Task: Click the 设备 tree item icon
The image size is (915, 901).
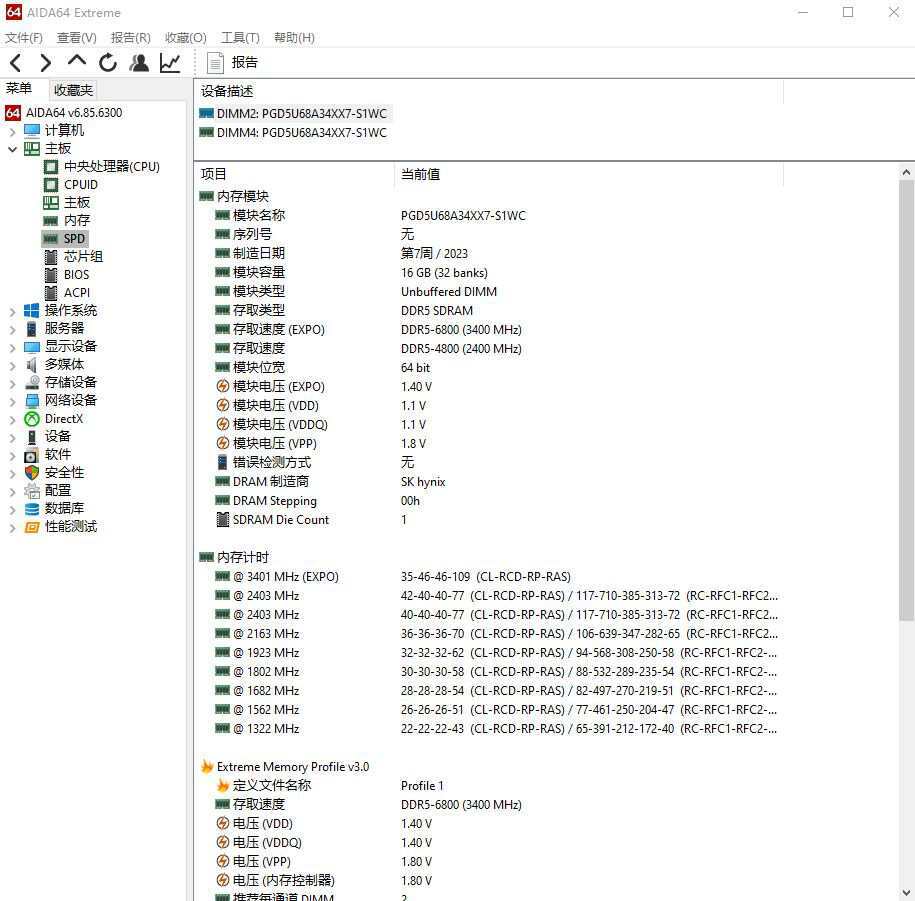Action: point(32,437)
